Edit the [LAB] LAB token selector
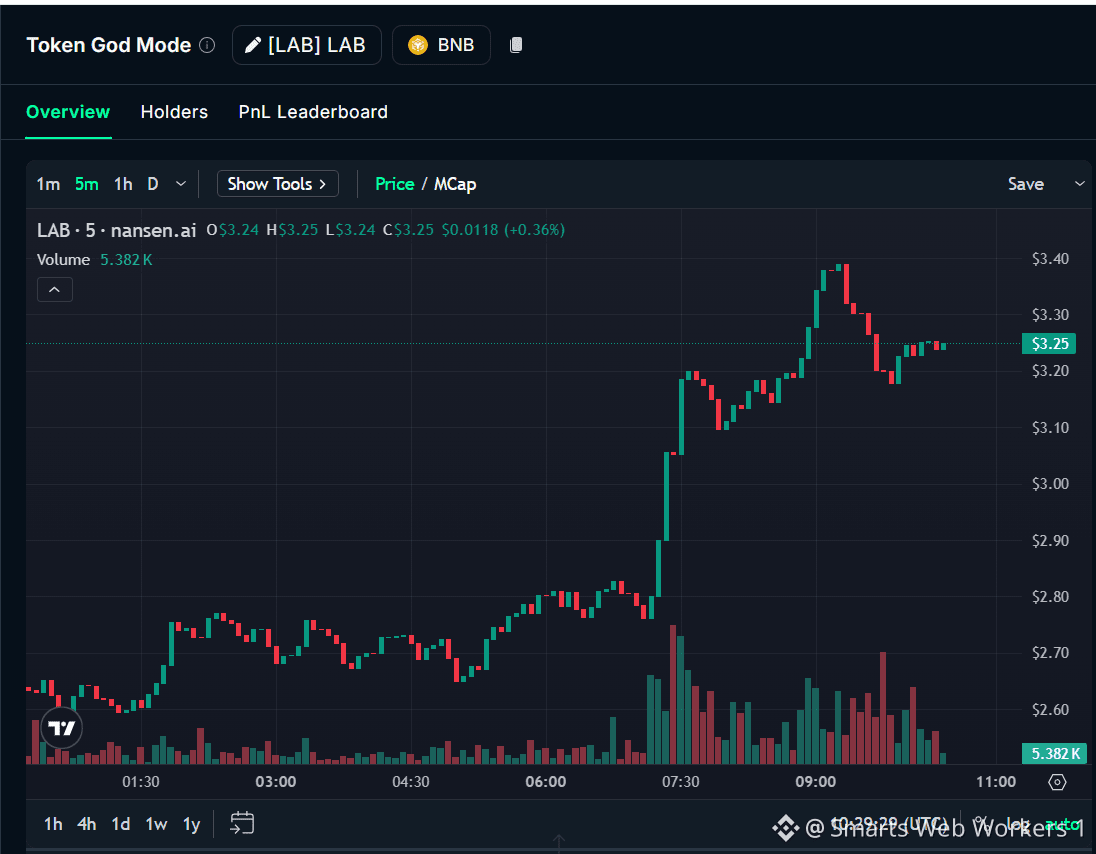This screenshot has width=1096, height=854. (x=307, y=45)
